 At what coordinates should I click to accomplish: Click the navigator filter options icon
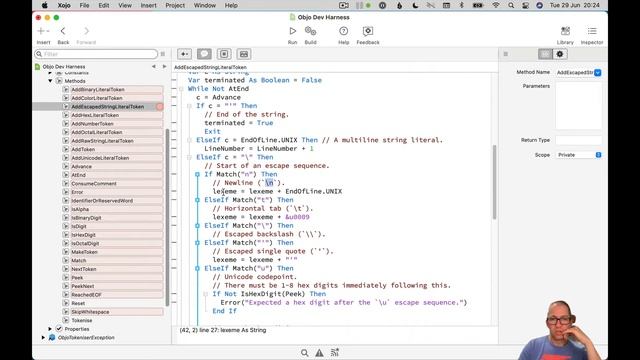coord(163,54)
